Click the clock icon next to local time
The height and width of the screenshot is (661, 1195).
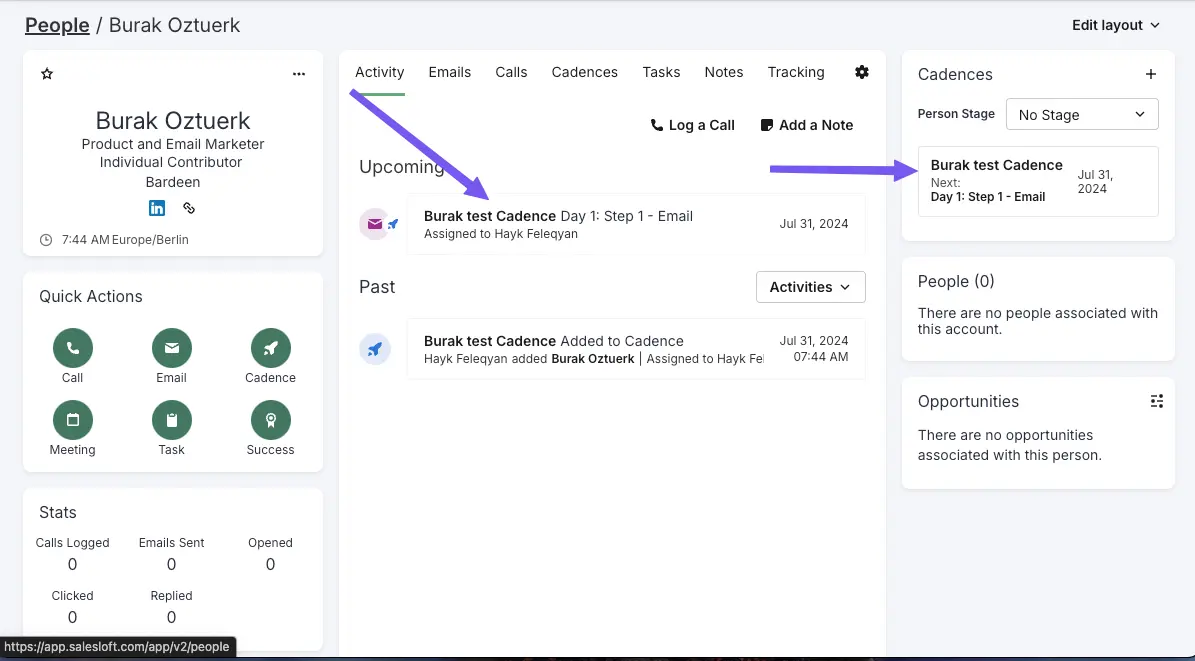(x=46, y=239)
